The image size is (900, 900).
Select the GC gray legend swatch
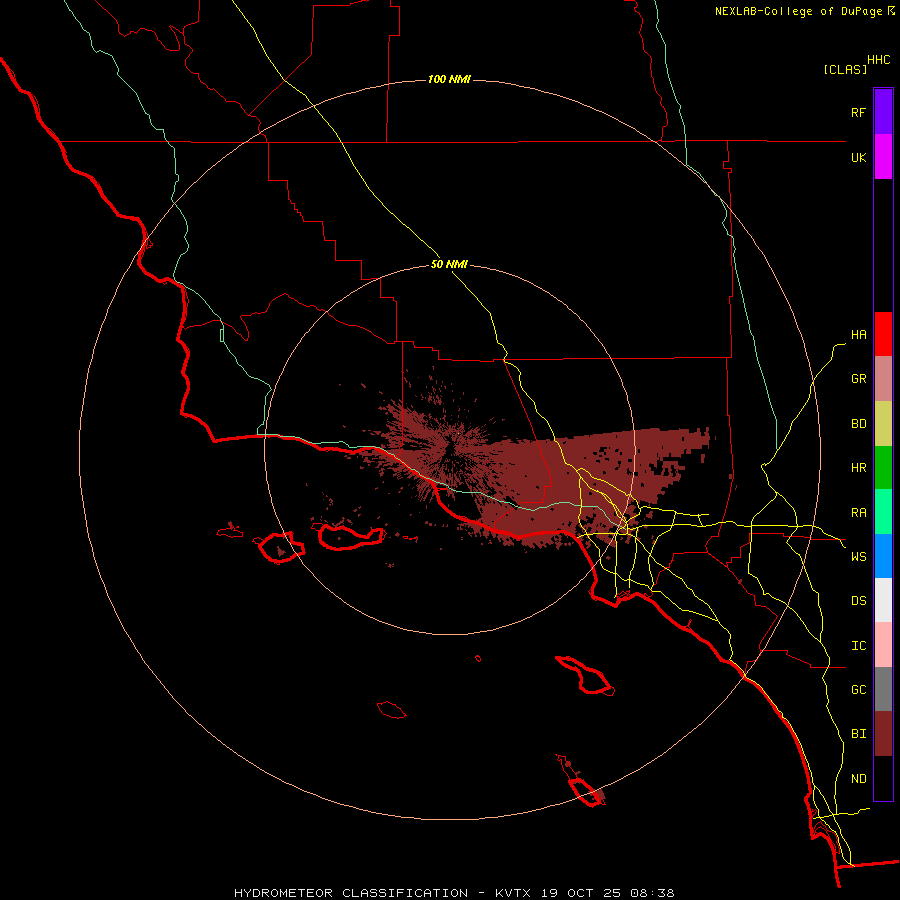click(x=883, y=689)
